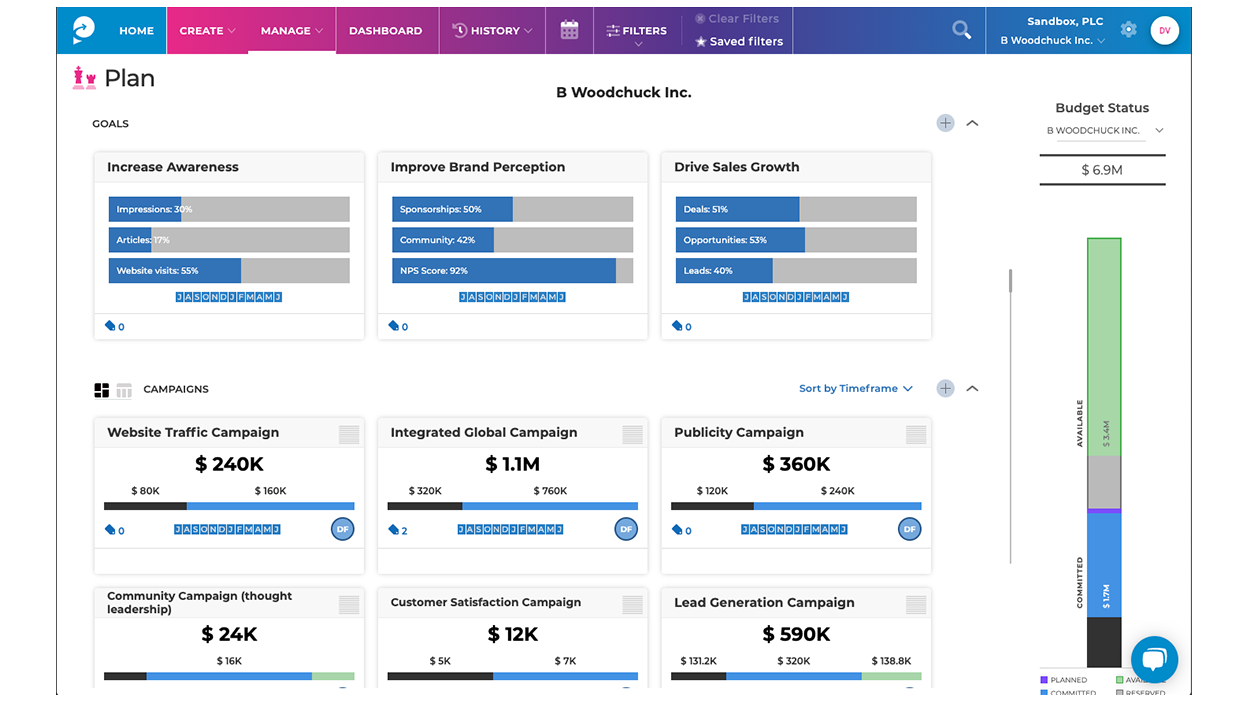Image resolution: width=1249 pixels, height=702 pixels.
Task: Switch campaigns to grid view
Action: [100, 389]
